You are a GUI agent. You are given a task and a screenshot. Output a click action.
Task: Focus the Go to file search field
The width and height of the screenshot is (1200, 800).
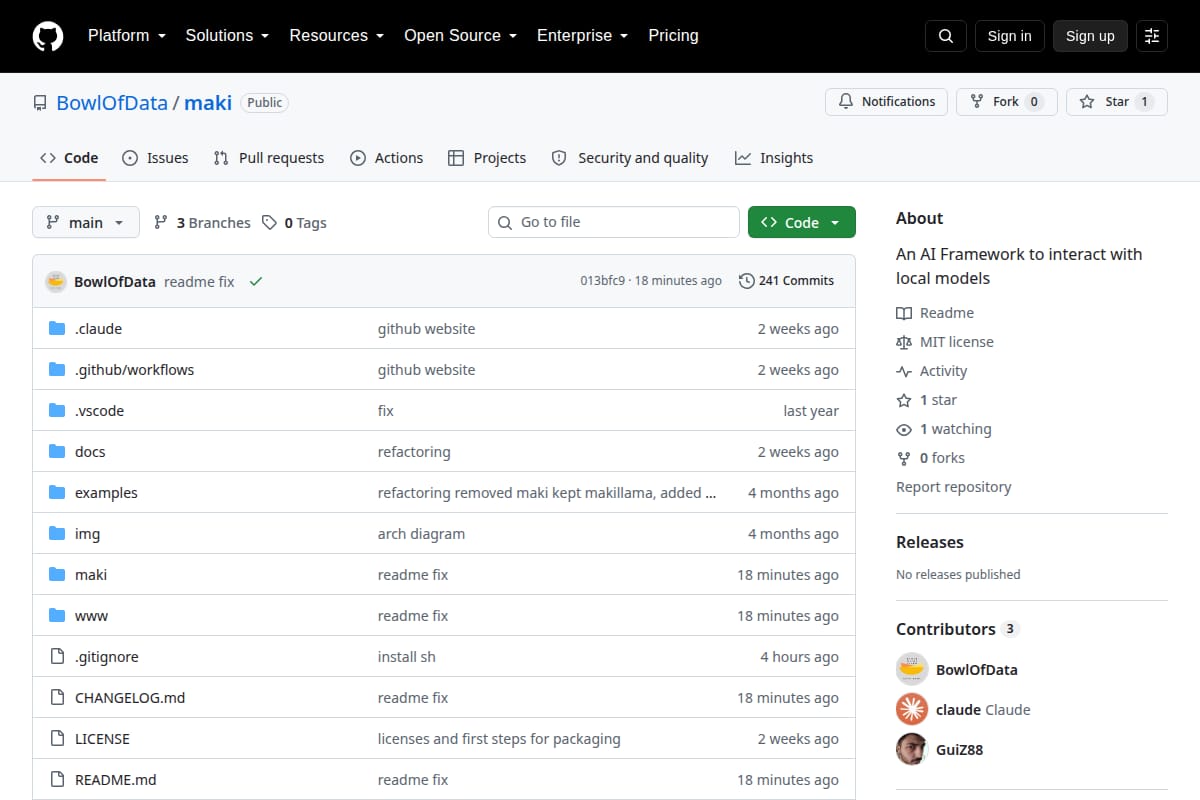(614, 222)
